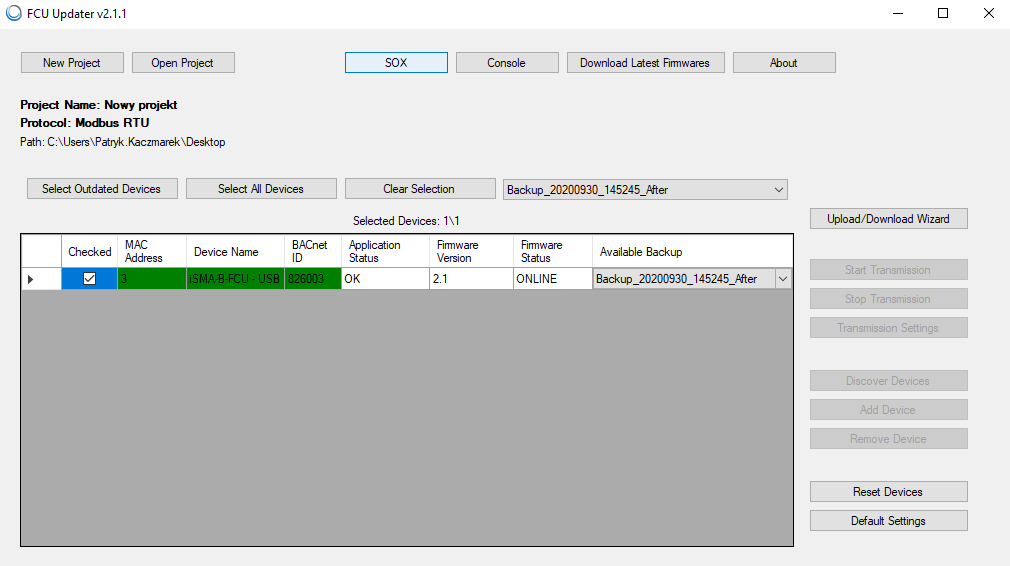Click the Device Name cell ISMA-B-FCU - USB
The height and width of the screenshot is (566, 1010).
pyautogui.click(x=235, y=279)
